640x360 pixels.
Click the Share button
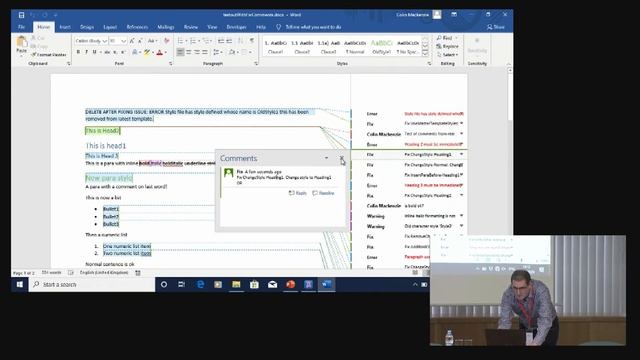tap(496, 27)
